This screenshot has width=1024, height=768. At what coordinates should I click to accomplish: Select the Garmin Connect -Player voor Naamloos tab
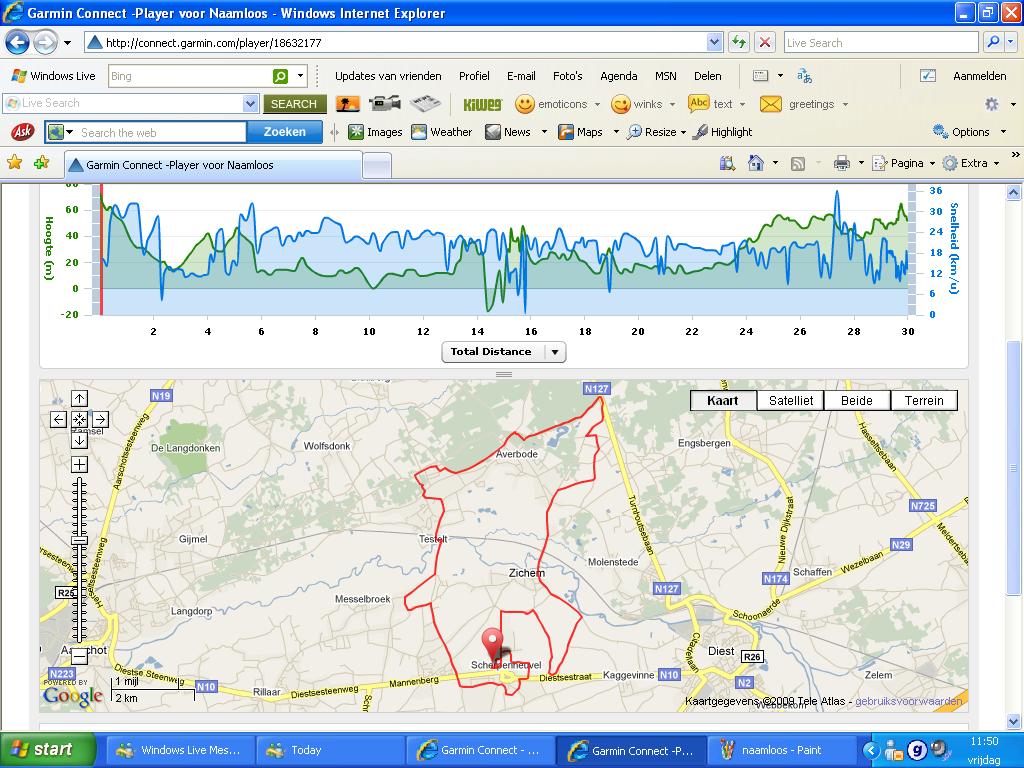[x=213, y=165]
